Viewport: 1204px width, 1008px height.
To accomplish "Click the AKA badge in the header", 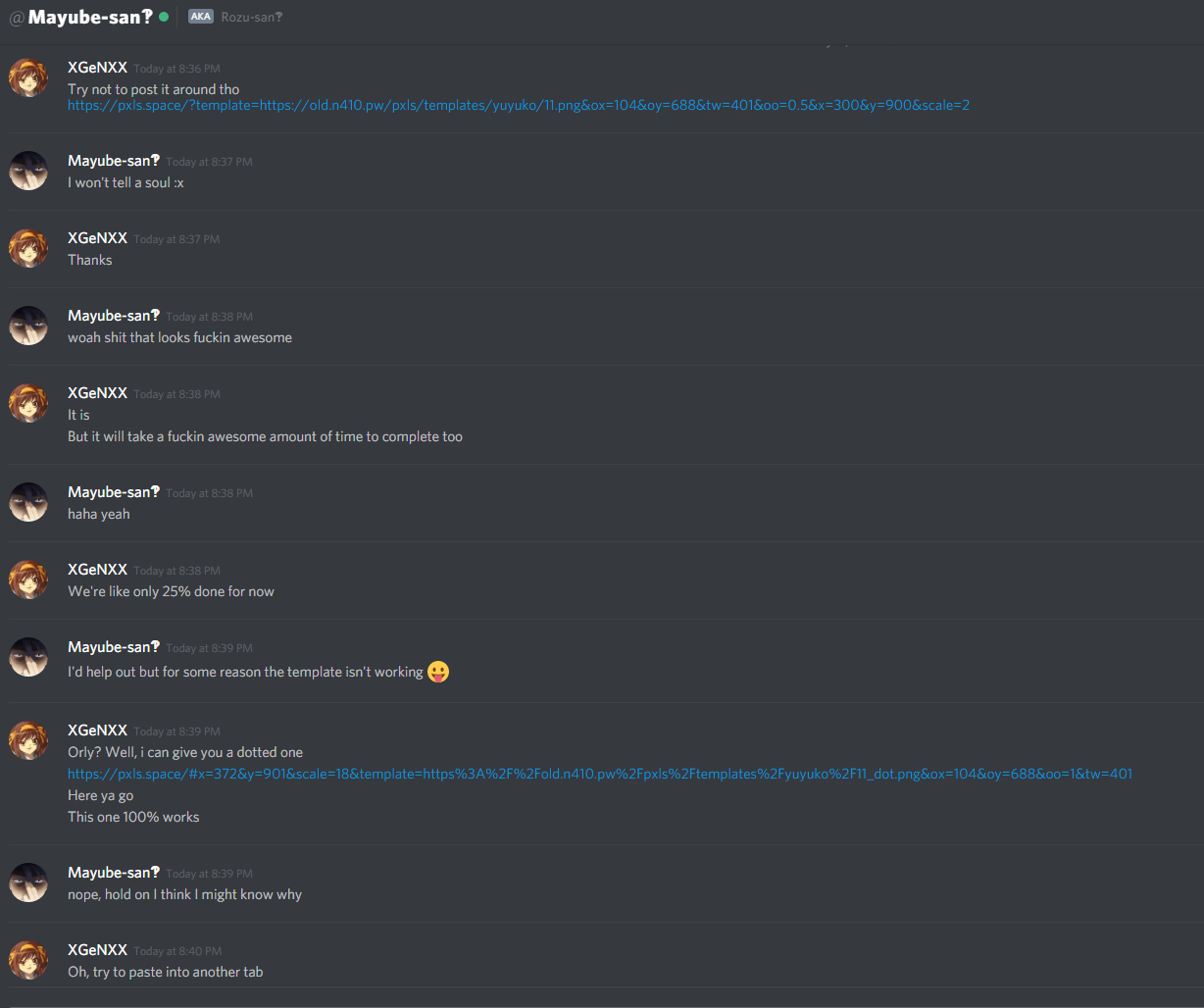I will click(200, 17).
